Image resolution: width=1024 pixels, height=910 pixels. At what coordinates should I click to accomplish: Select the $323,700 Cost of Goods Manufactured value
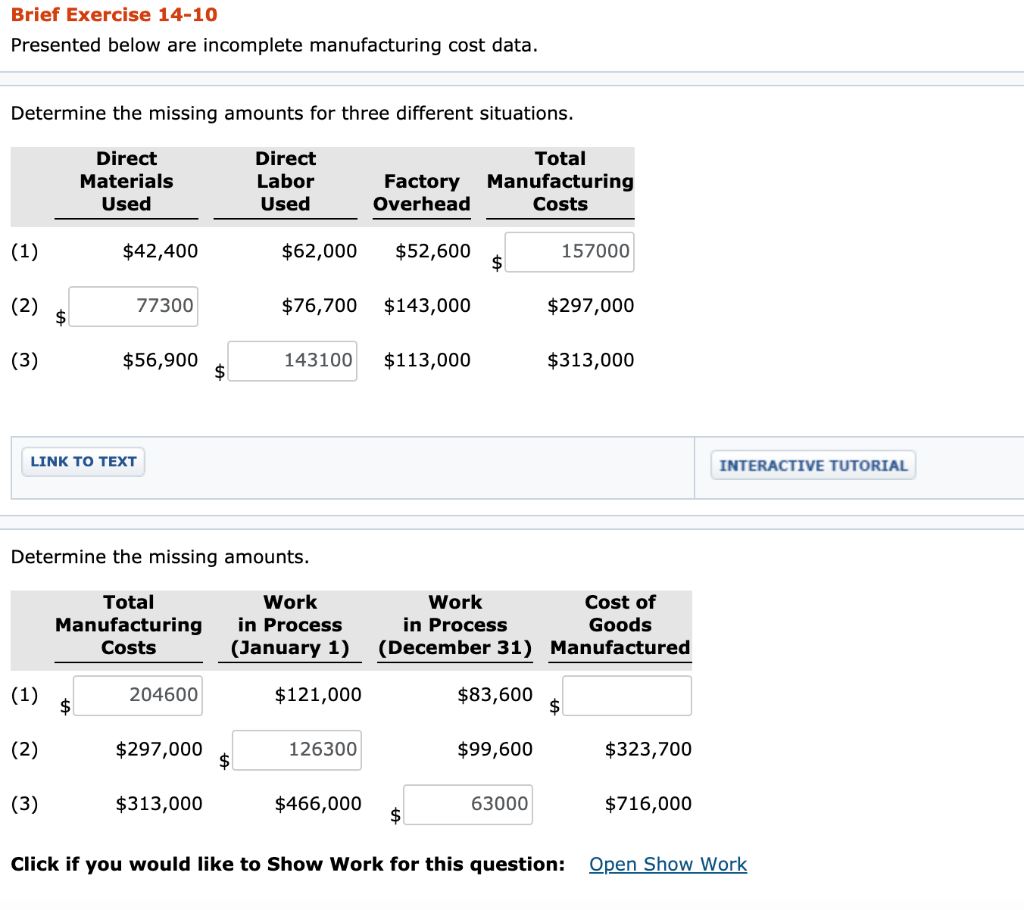(646, 749)
